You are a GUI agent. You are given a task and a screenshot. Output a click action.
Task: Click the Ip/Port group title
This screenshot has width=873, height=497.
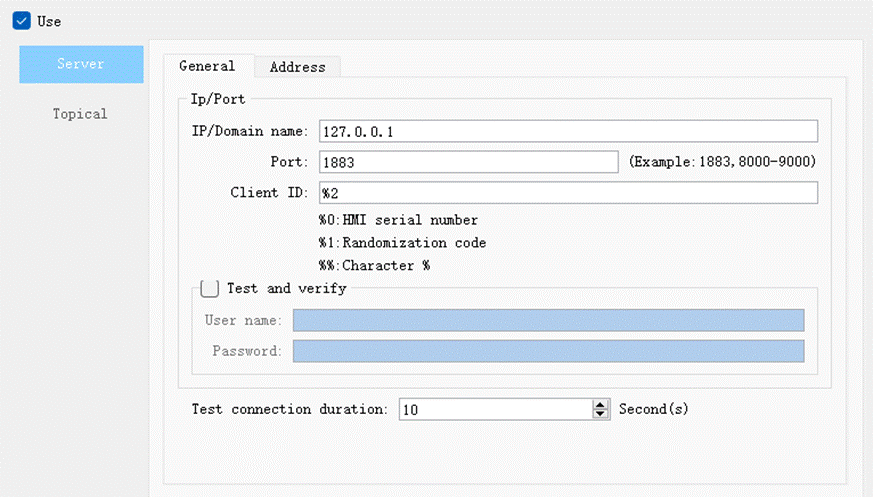pos(217,99)
